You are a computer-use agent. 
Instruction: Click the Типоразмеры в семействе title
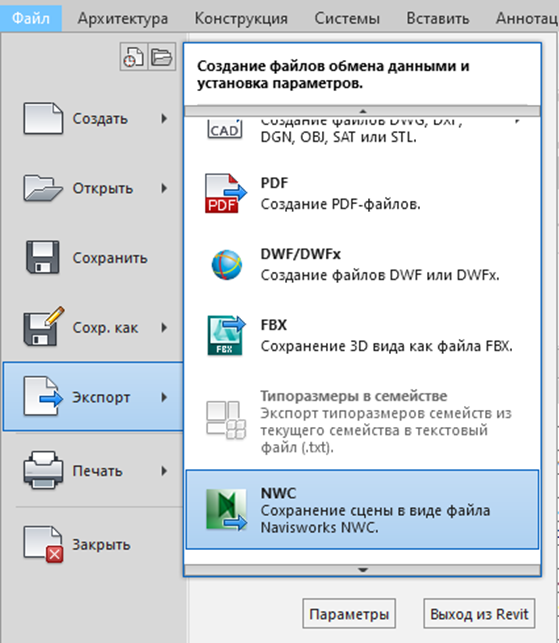[x=354, y=396]
